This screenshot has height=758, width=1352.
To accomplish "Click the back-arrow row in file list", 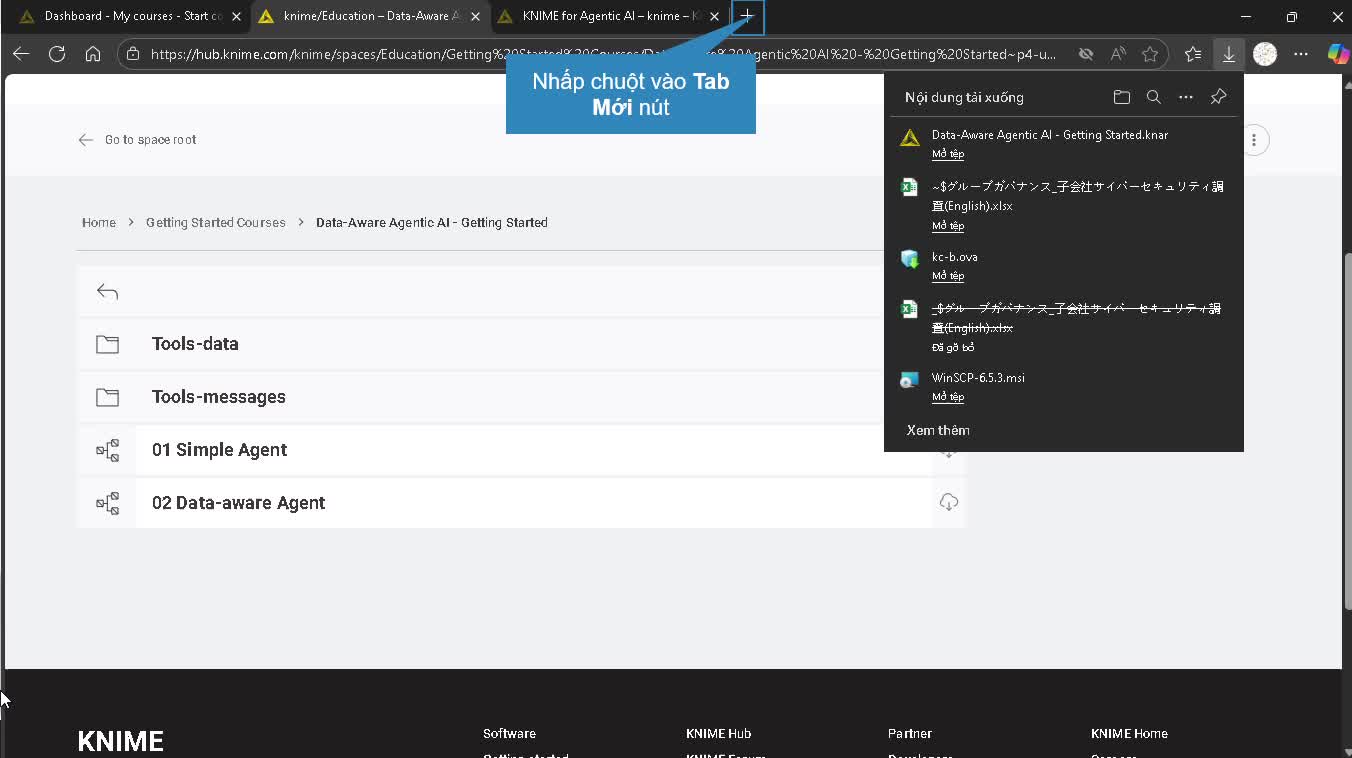I will click(x=107, y=292).
